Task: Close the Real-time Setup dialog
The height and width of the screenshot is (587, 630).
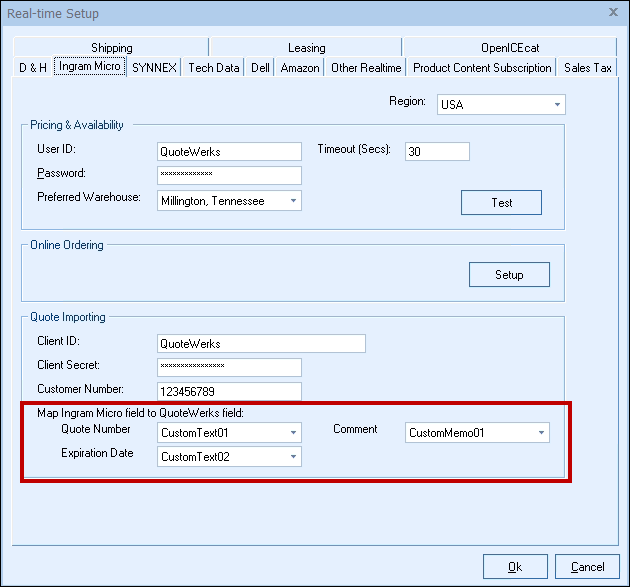Action: coord(613,12)
